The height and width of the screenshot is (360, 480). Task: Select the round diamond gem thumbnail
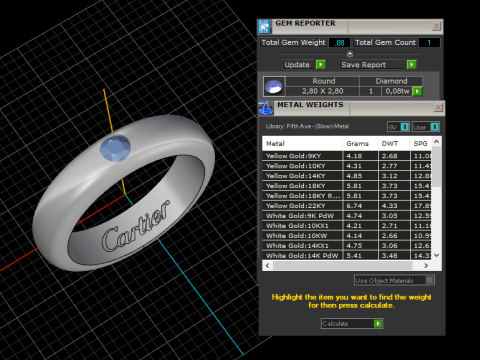(274, 86)
